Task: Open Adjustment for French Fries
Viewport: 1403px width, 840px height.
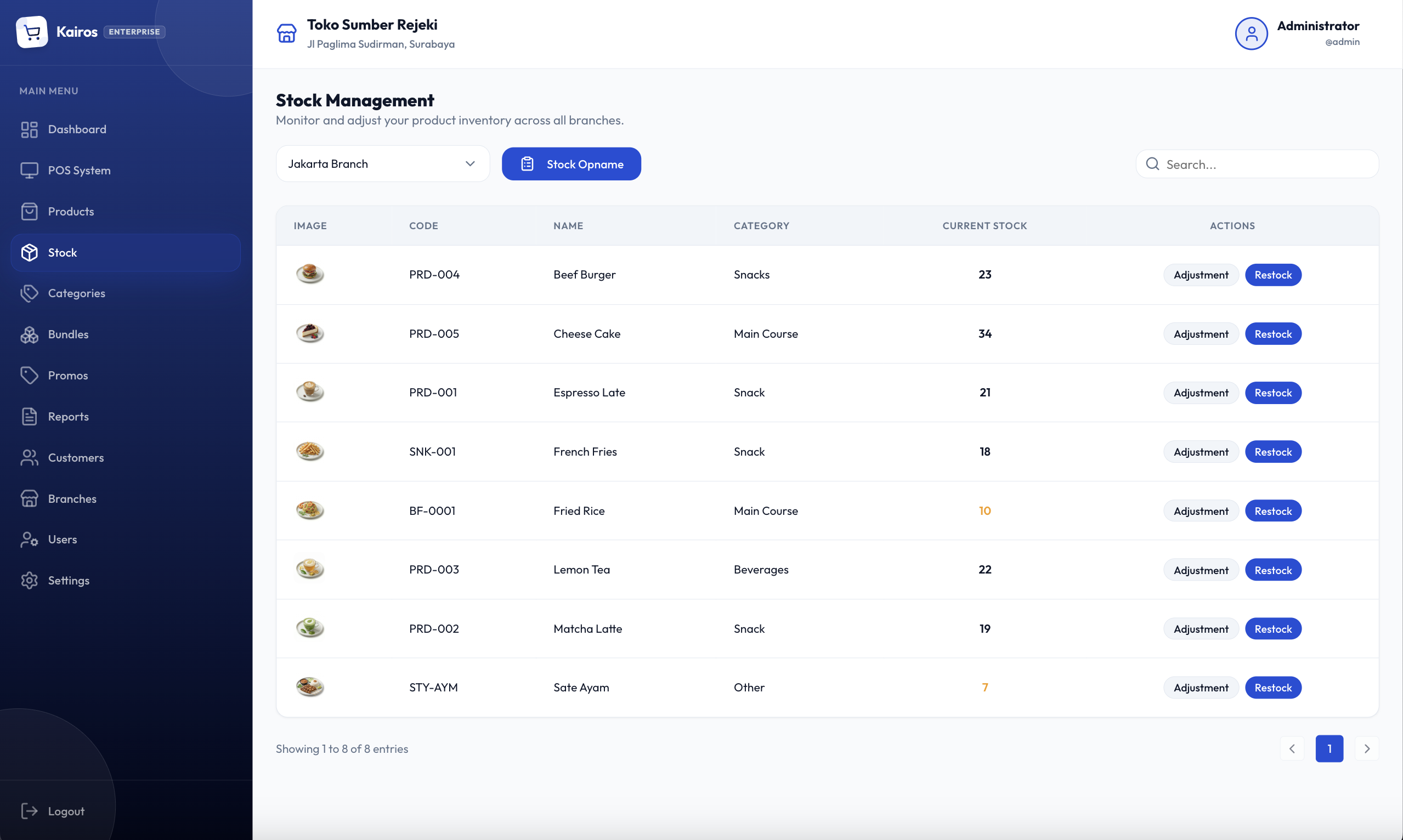Action: tap(1201, 452)
